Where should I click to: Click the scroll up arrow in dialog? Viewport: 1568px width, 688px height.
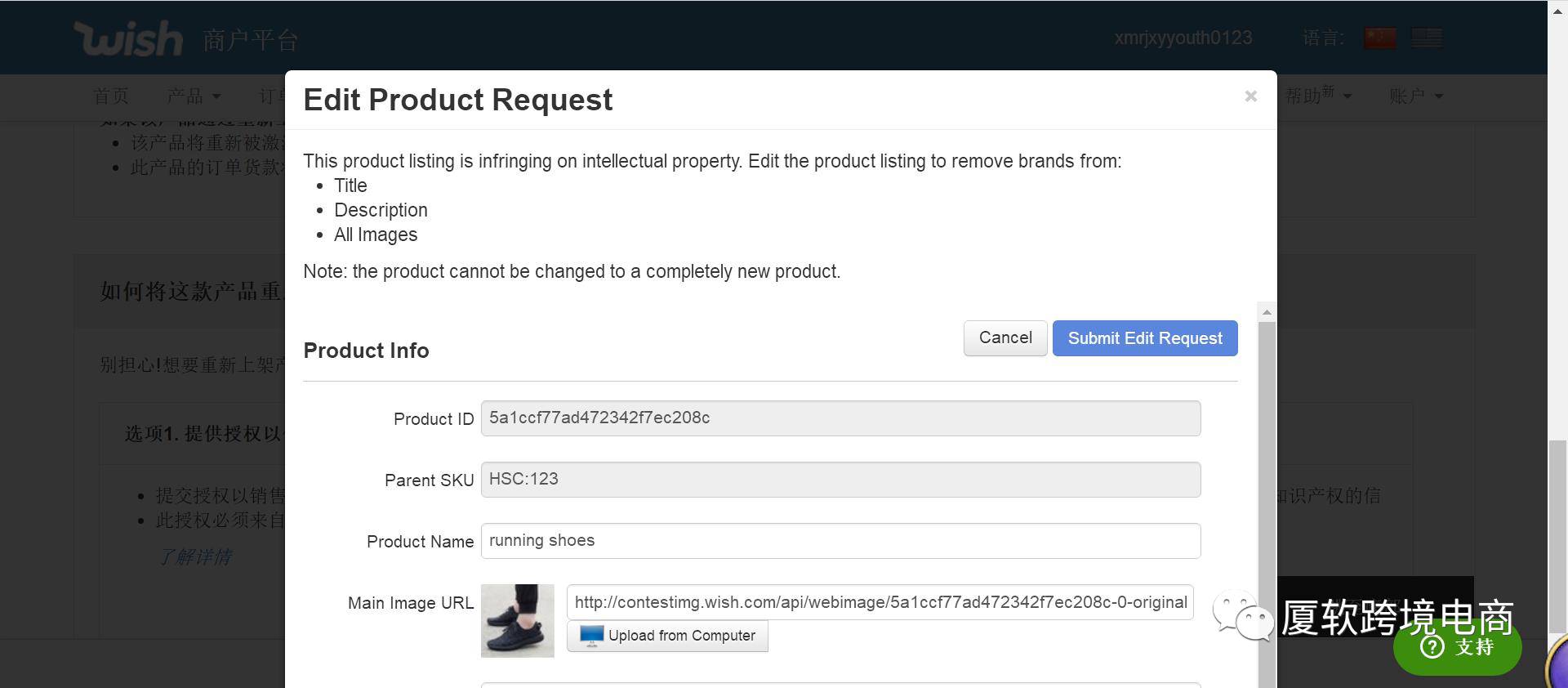[1267, 312]
